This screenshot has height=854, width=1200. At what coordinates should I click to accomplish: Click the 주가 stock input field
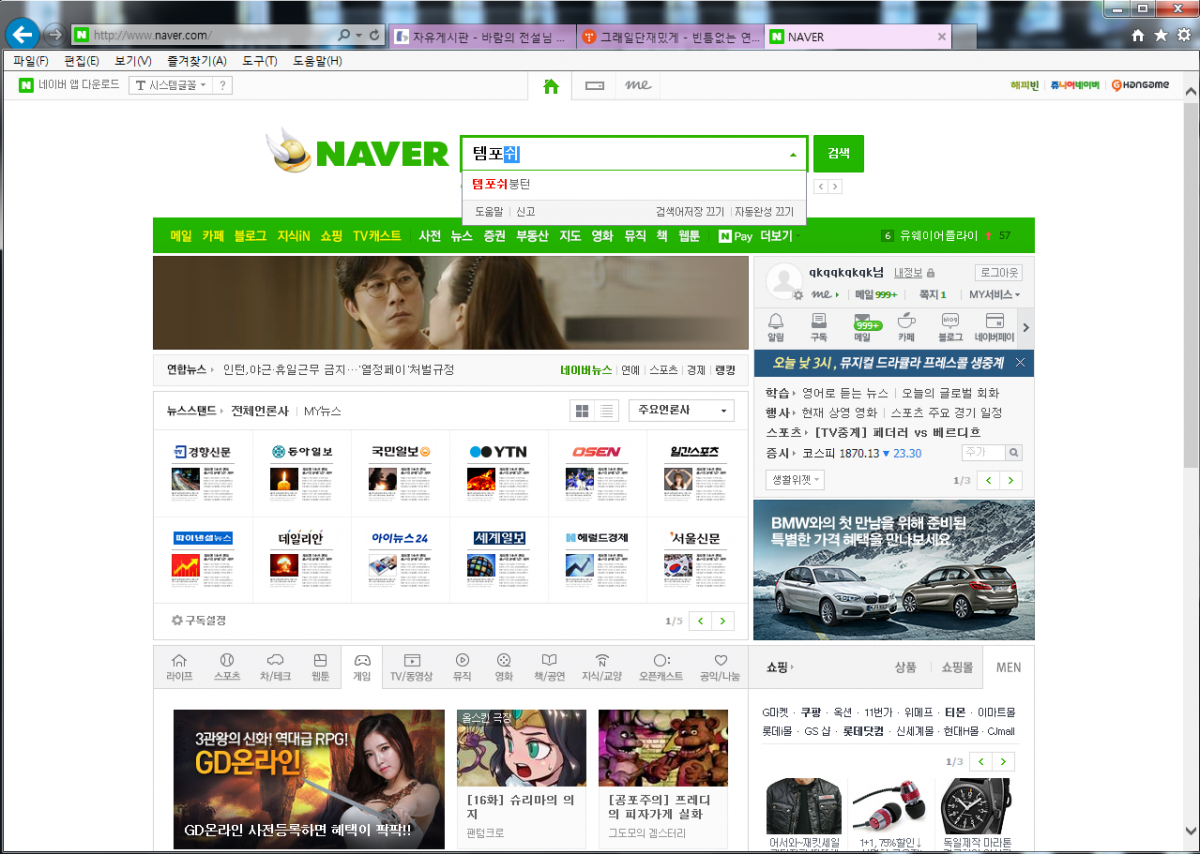click(x=983, y=453)
